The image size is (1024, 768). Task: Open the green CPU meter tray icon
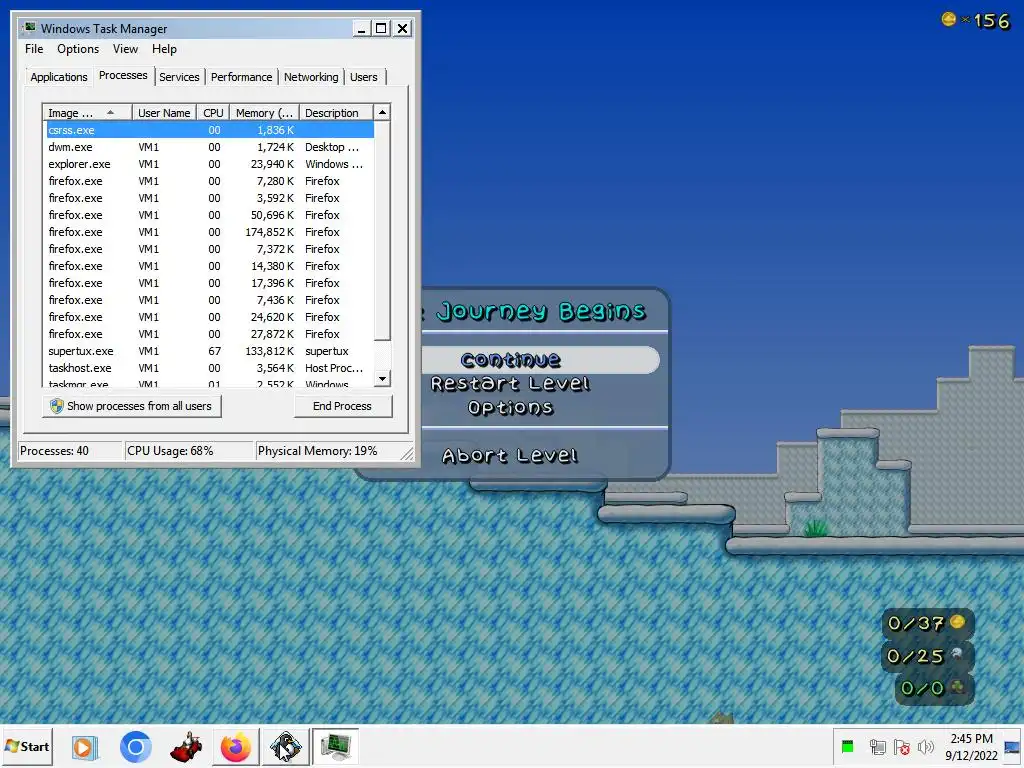pyautogui.click(x=848, y=746)
